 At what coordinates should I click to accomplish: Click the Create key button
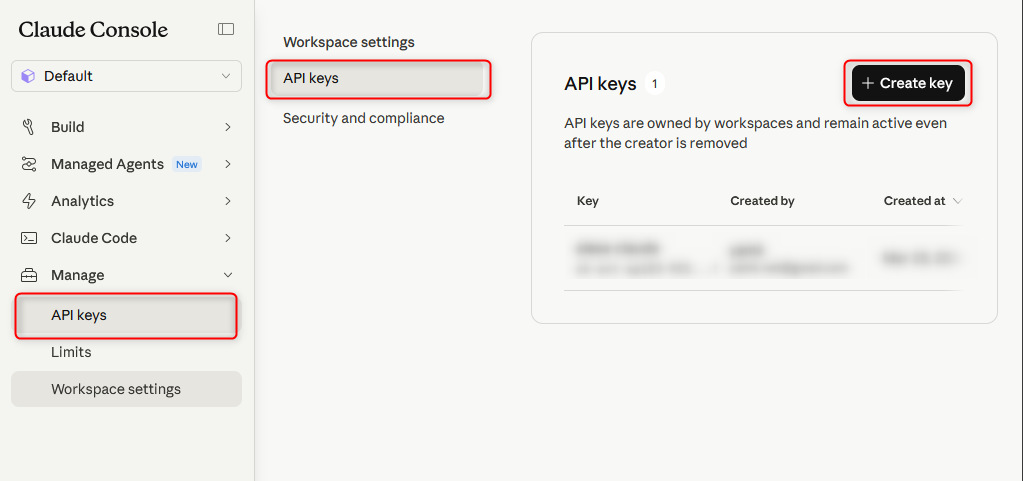pyautogui.click(x=908, y=83)
